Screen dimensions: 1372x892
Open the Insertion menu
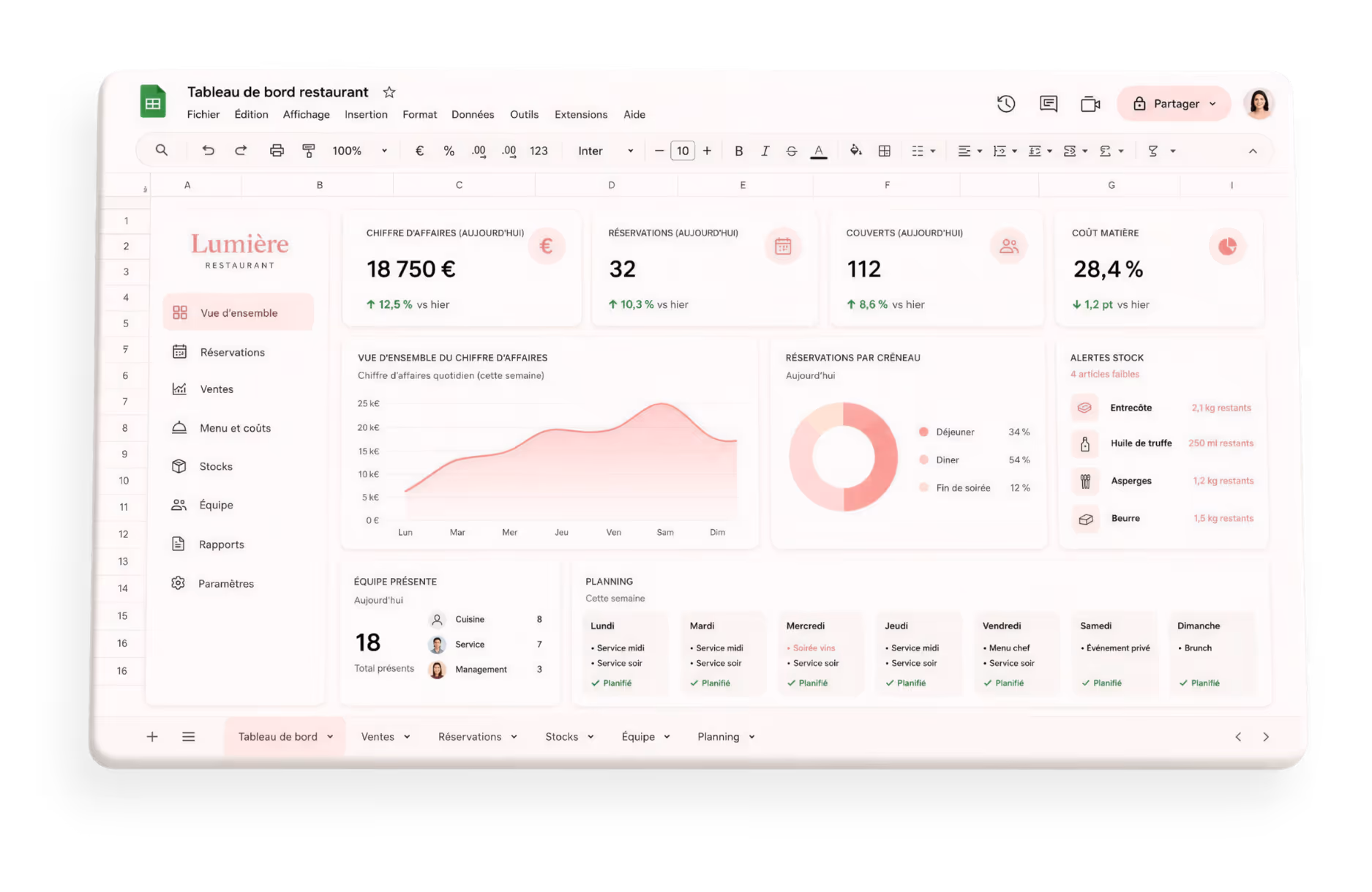click(366, 114)
